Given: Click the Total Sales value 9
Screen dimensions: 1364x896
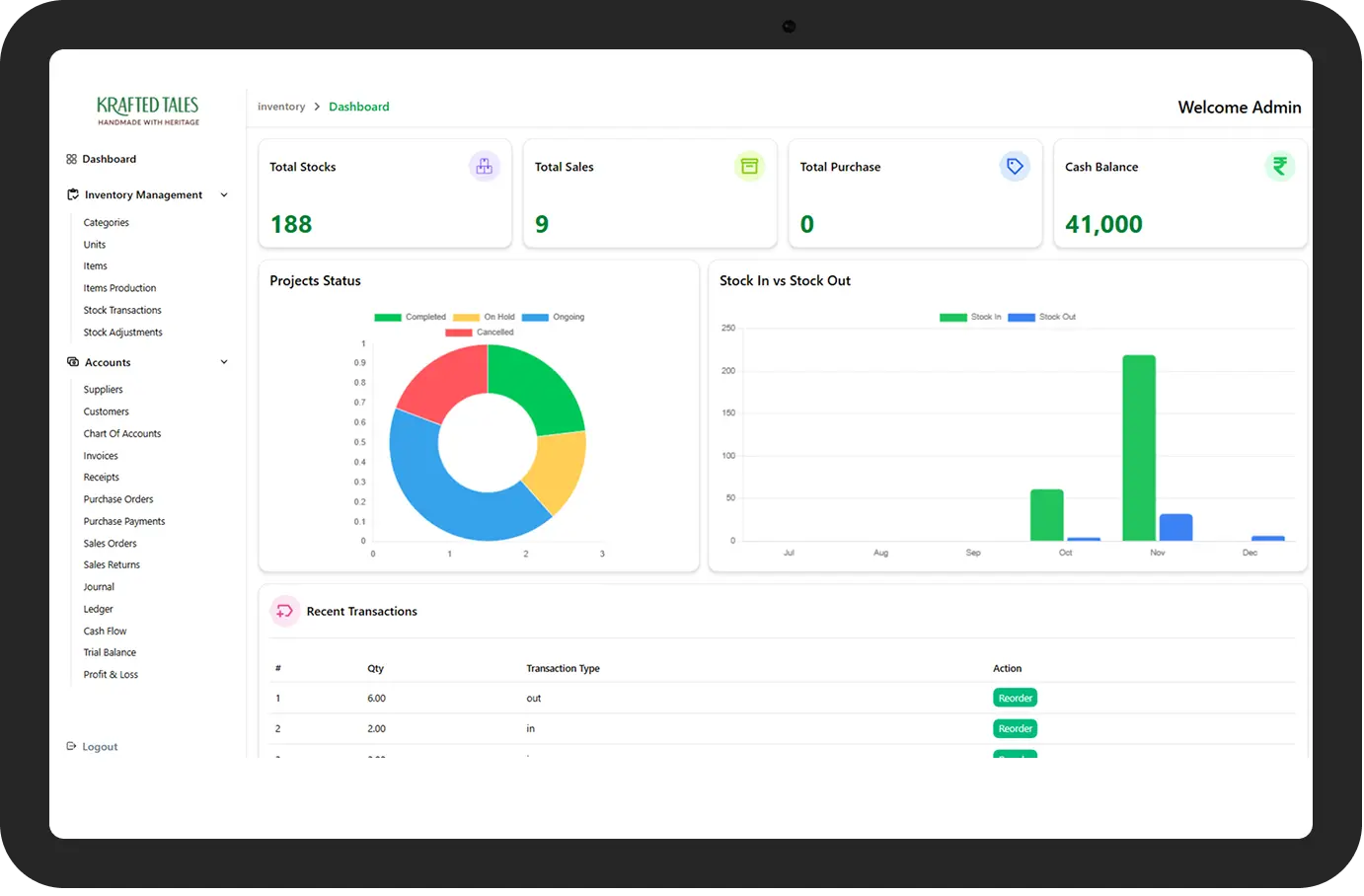Looking at the screenshot, I should pos(542,225).
